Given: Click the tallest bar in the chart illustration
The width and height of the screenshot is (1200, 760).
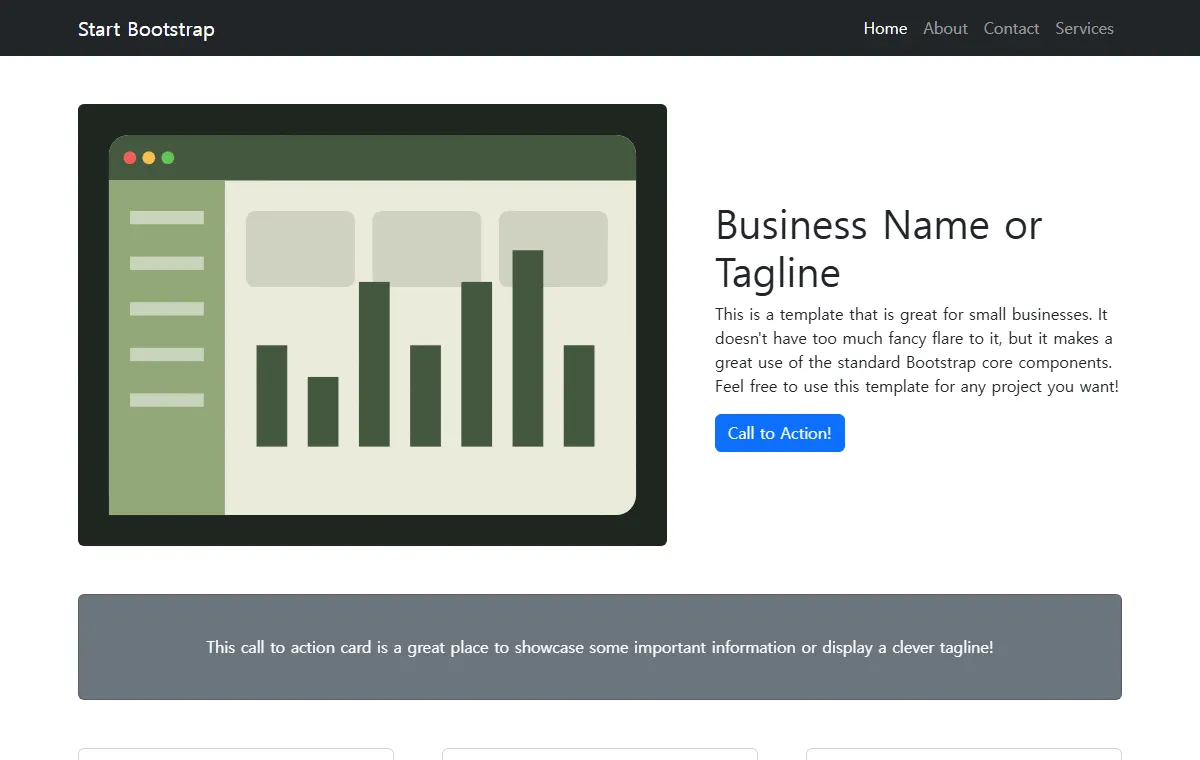Looking at the screenshot, I should [x=528, y=348].
